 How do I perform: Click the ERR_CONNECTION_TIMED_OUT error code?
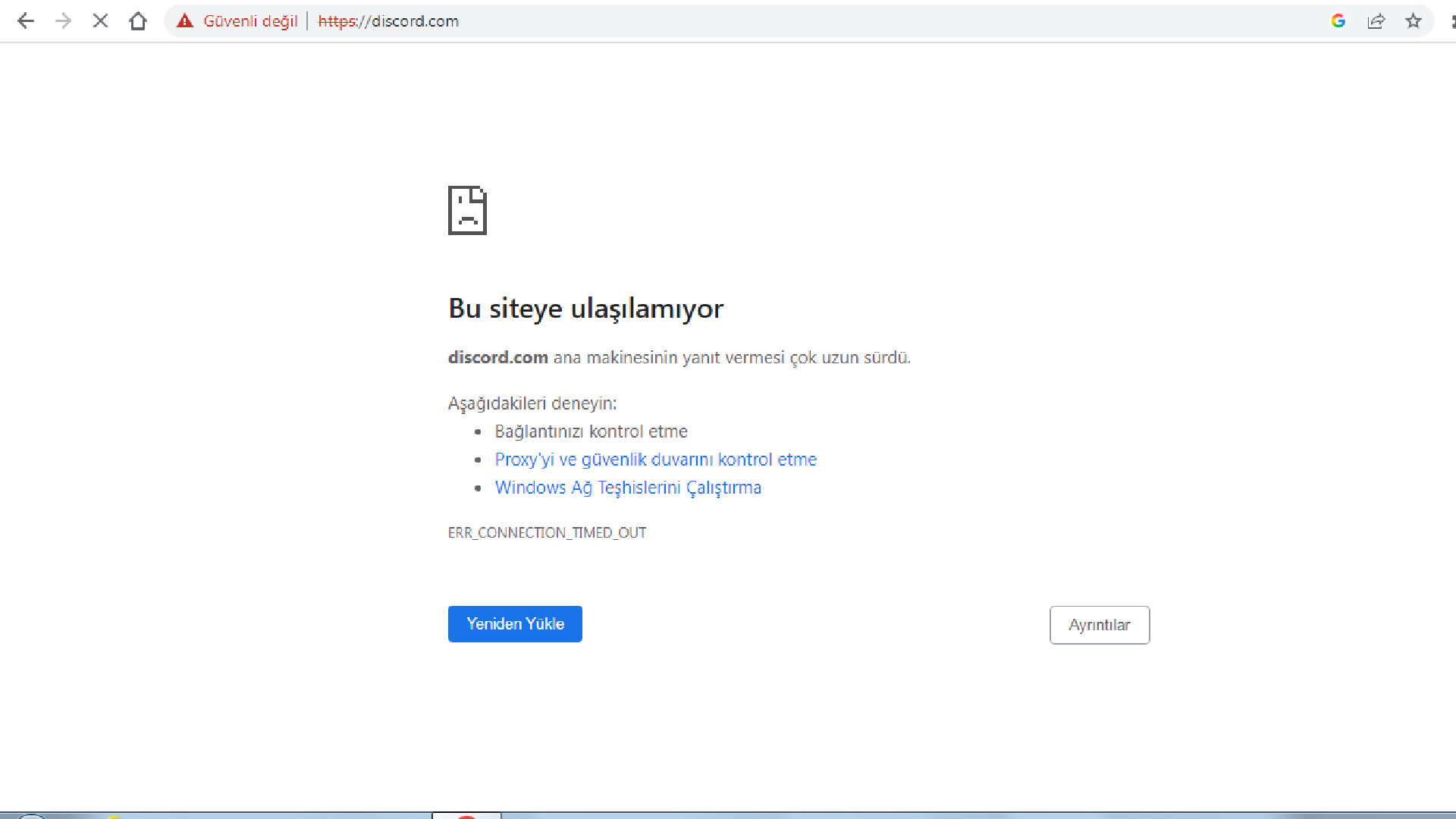(547, 532)
